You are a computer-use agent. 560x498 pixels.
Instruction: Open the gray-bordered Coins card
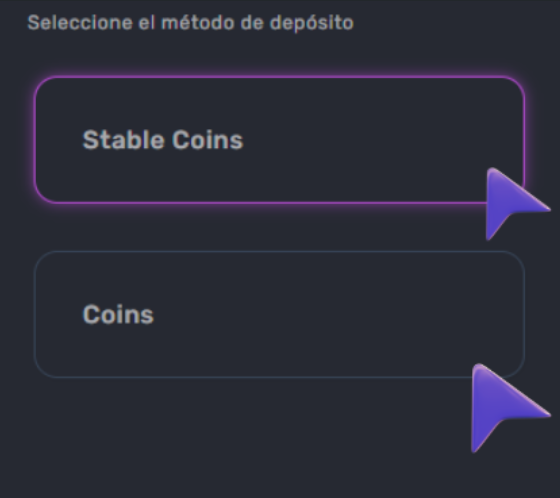tap(280, 314)
